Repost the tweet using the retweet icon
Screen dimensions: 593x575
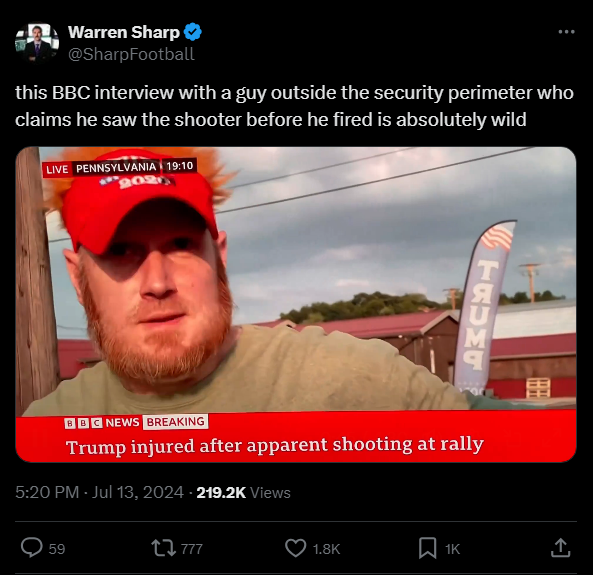coord(163,548)
